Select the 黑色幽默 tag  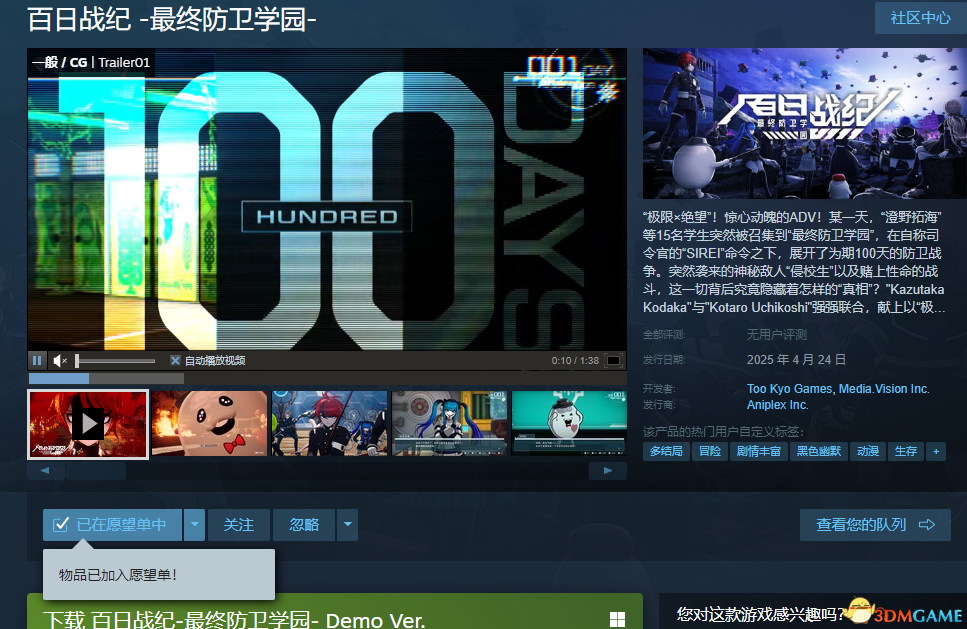[x=818, y=451]
